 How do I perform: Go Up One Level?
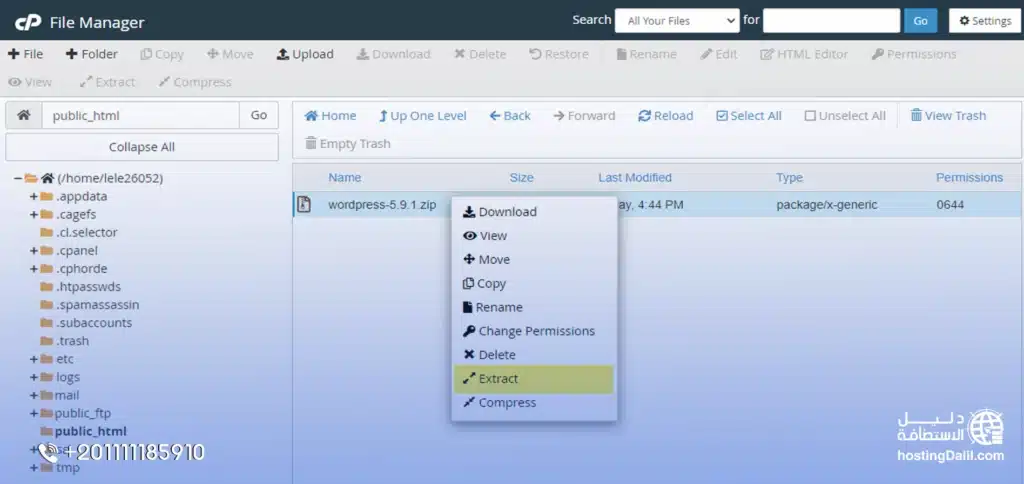click(x=423, y=116)
